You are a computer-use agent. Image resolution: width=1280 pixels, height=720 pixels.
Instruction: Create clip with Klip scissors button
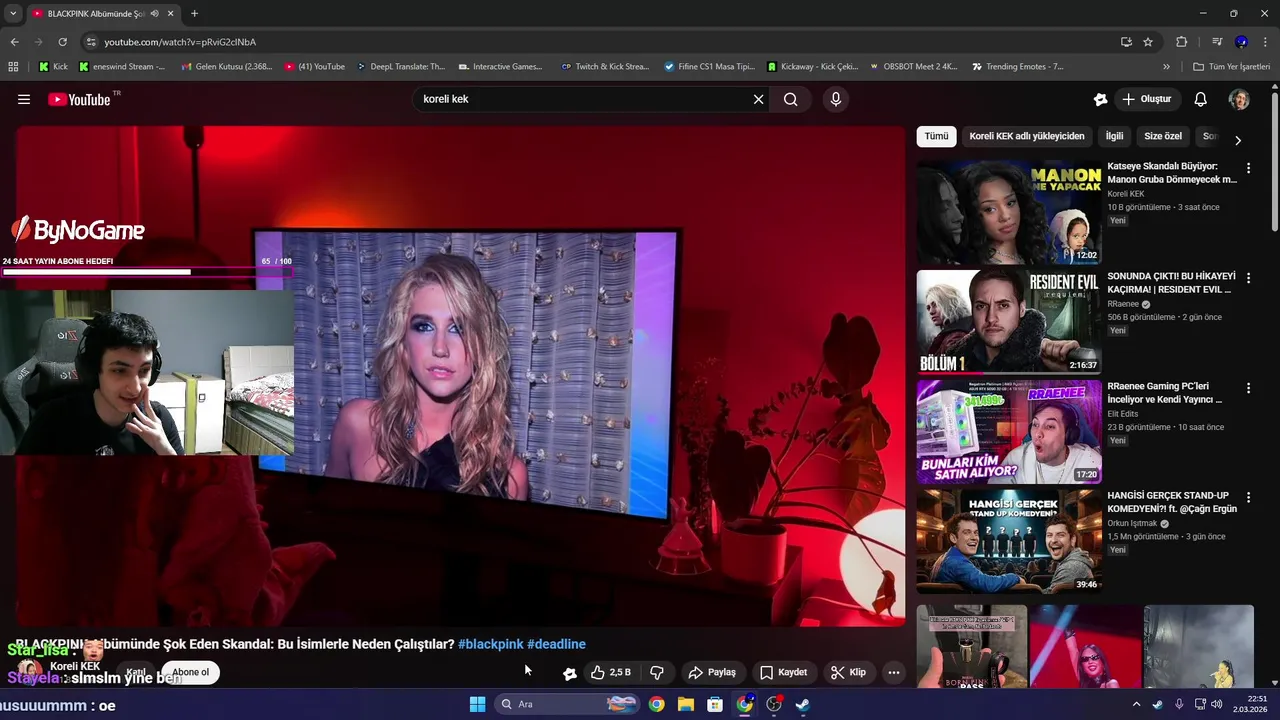pos(848,672)
